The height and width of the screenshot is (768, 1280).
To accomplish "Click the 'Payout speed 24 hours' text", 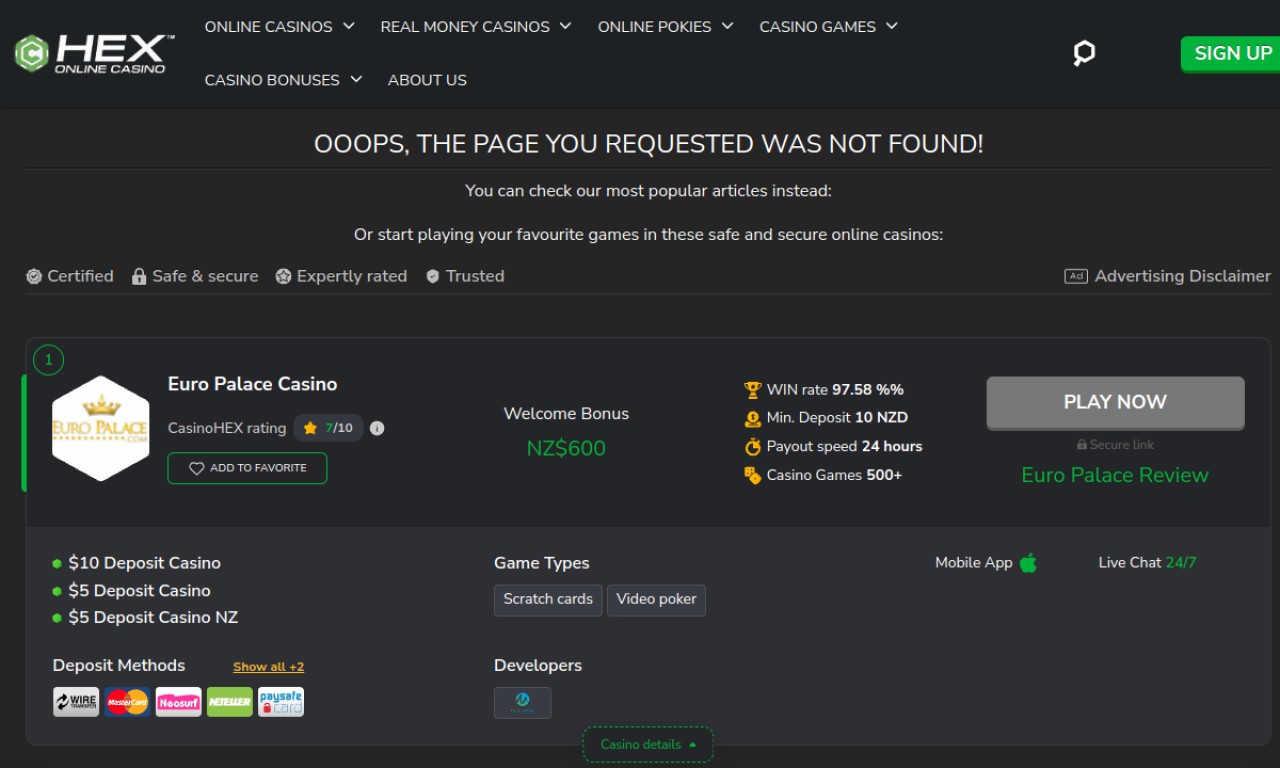I will pyautogui.click(x=845, y=446).
